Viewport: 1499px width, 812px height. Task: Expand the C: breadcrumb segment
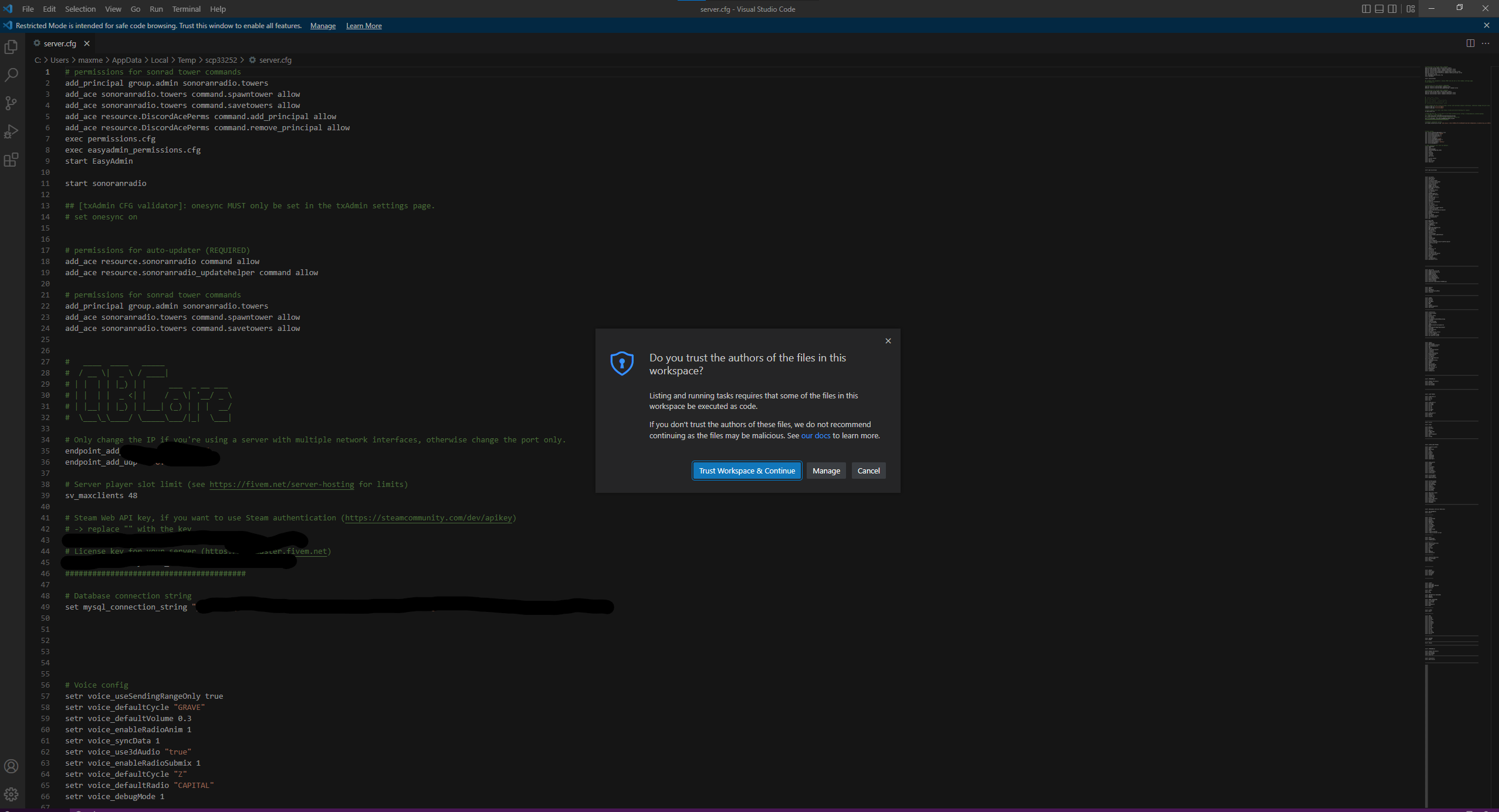click(38, 60)
